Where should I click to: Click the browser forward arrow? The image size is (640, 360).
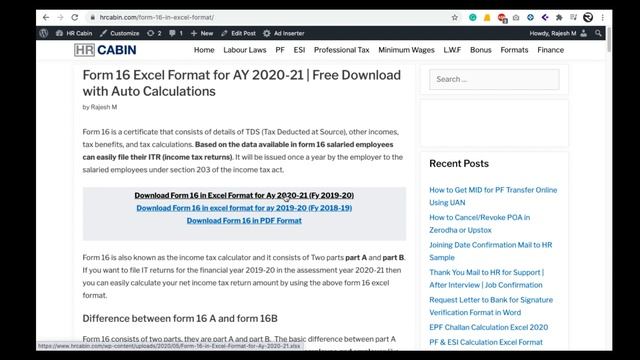click(x=60, y=18)
